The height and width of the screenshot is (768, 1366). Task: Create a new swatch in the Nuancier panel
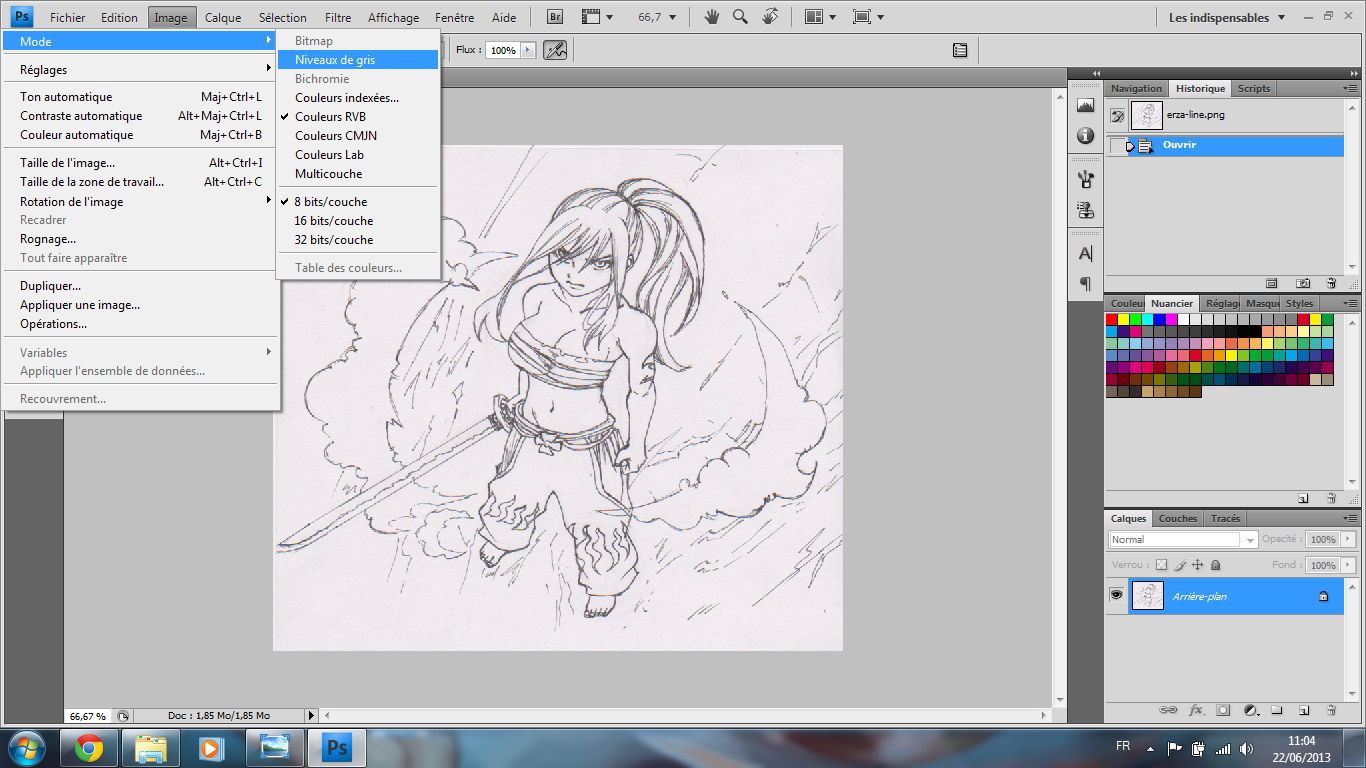point(1303,497)
